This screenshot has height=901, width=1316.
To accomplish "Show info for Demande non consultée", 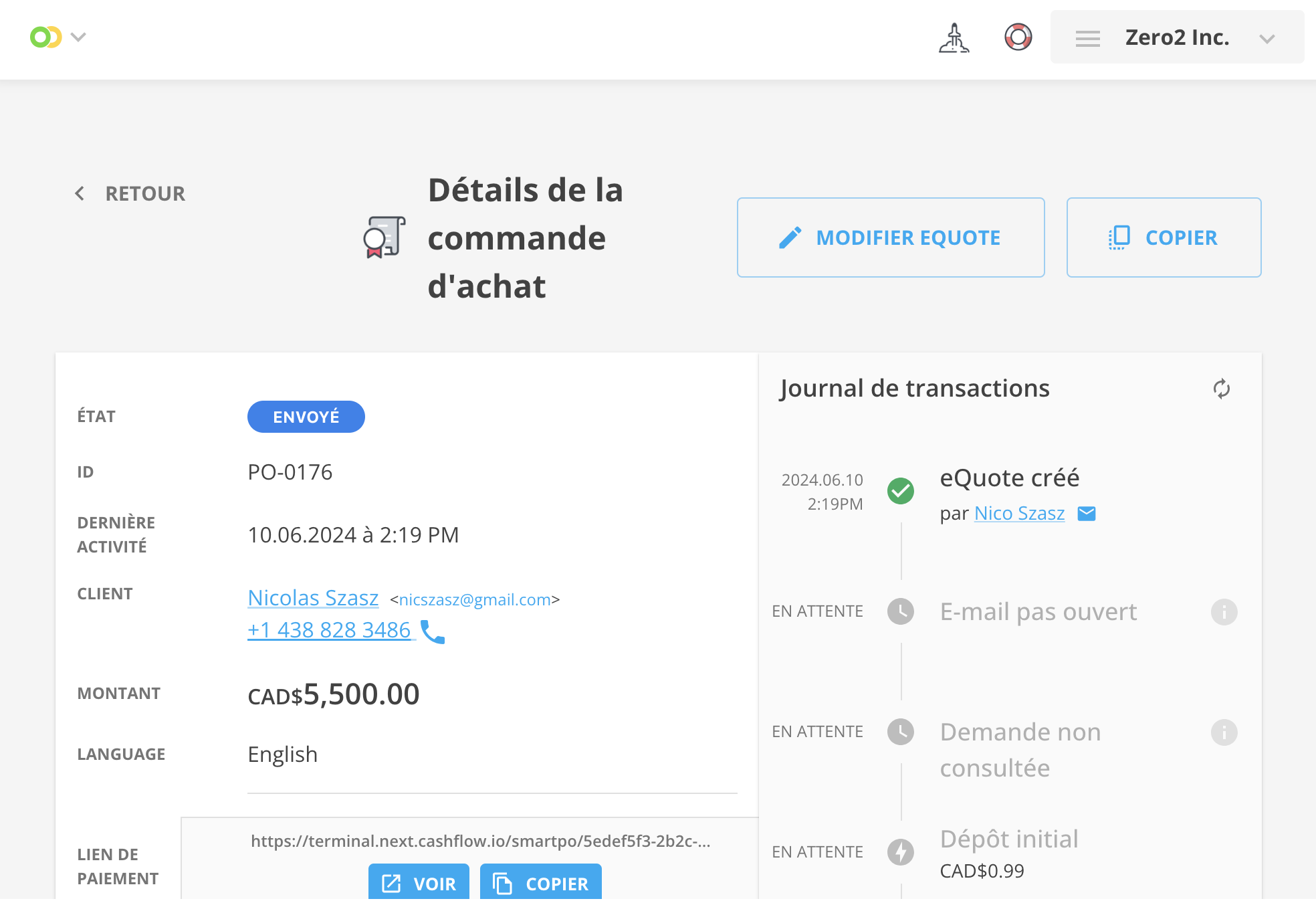I will click(1224, 732).
